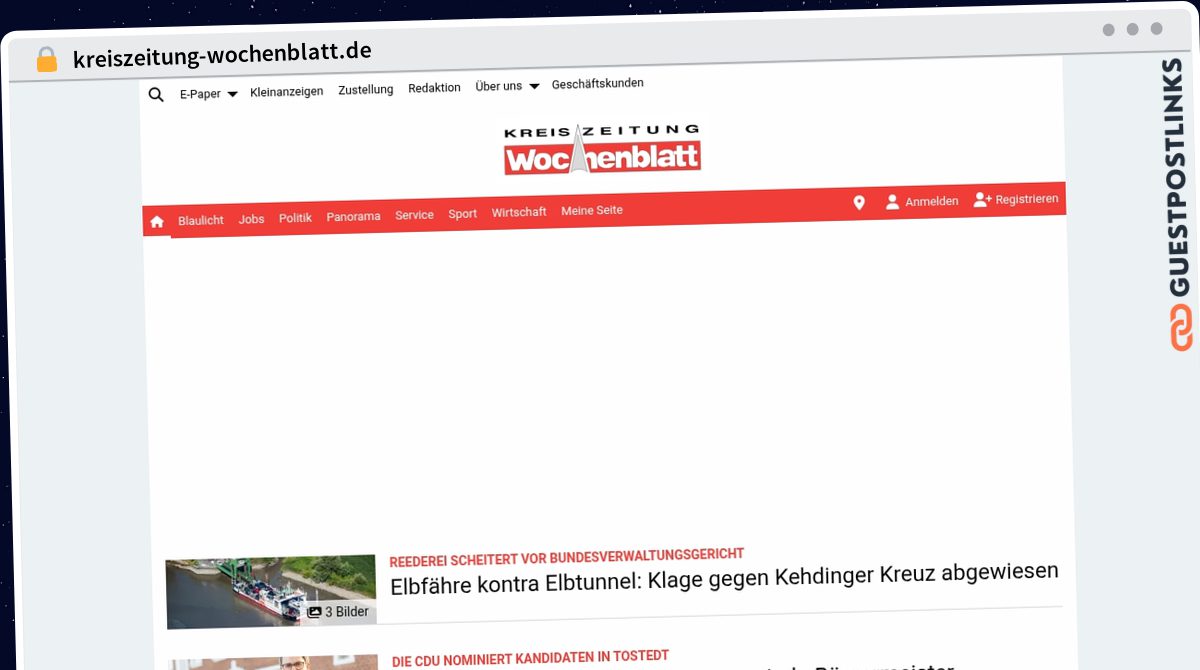The width and height of the screenshot is (1200, 670).
Task: Click the padlock icon in address bar
Action: (47, 60)
